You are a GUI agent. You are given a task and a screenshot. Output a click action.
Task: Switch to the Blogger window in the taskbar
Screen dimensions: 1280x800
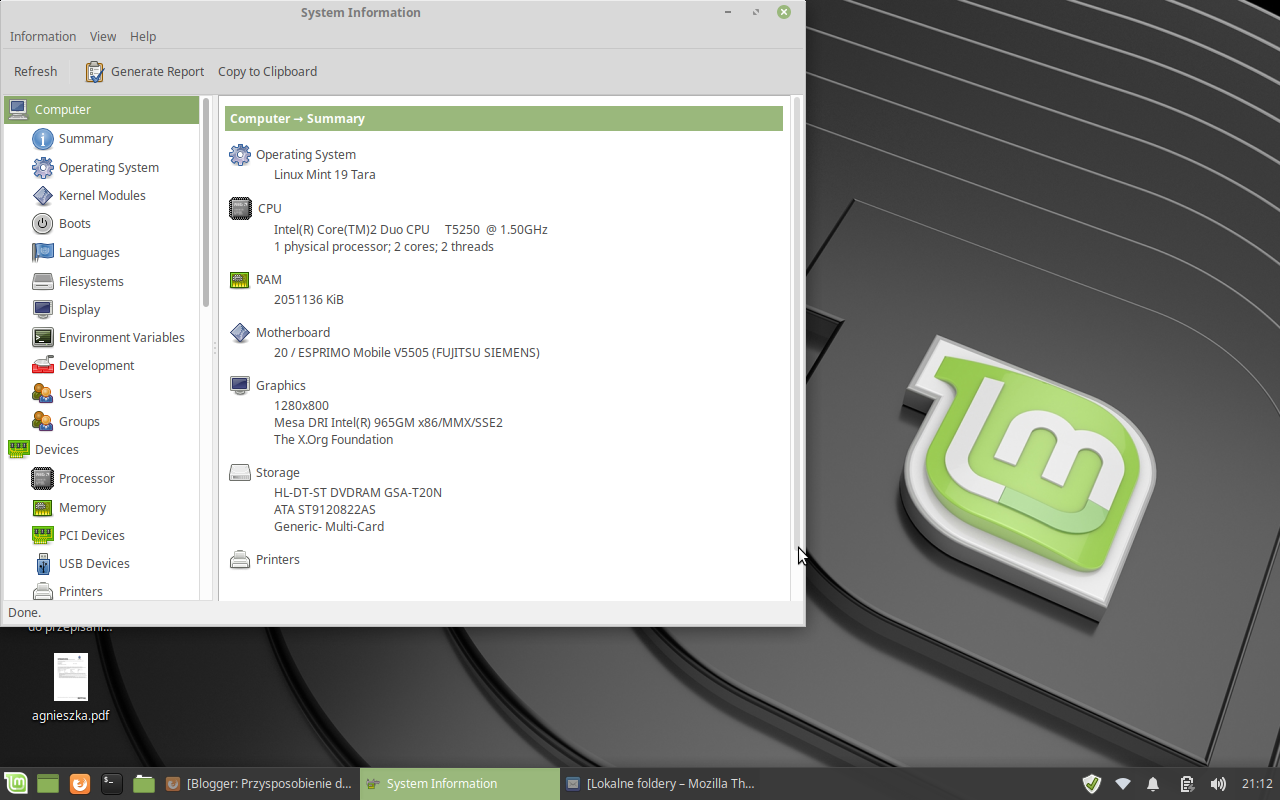tap(258, 784)
